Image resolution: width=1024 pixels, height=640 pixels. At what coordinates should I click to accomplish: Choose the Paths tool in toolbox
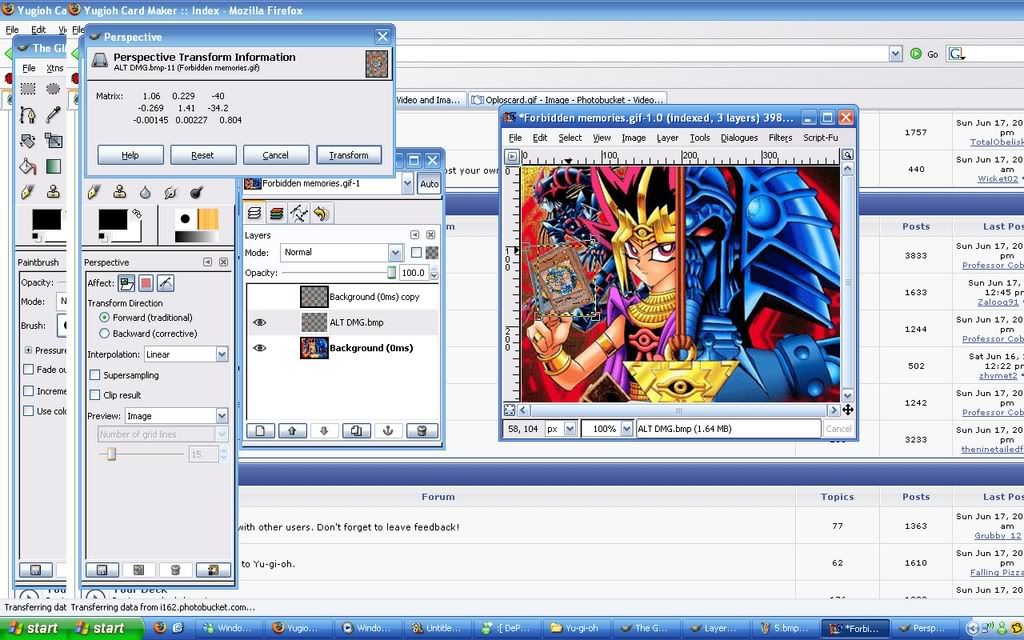(x=27, y=114)
